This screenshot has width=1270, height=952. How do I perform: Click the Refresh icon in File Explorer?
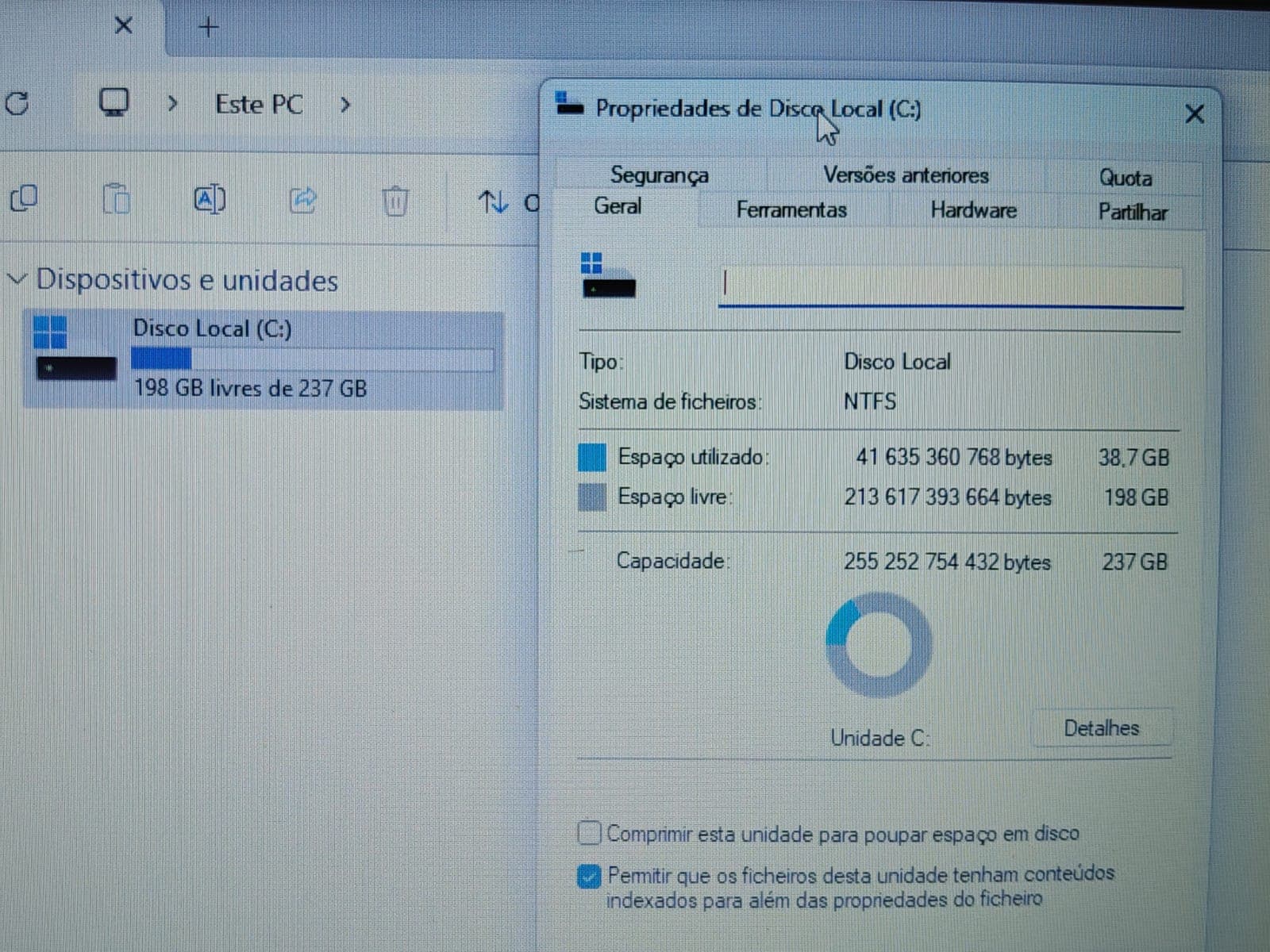(x=17, y=103)
